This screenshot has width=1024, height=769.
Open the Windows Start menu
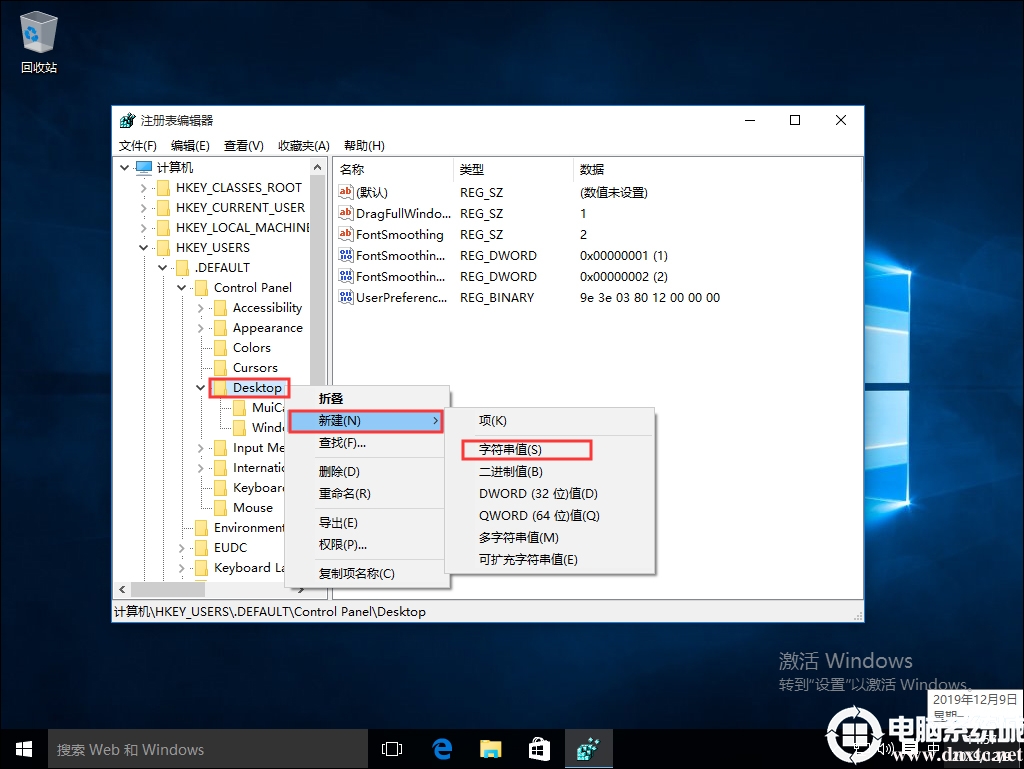(x=24, y=749)
